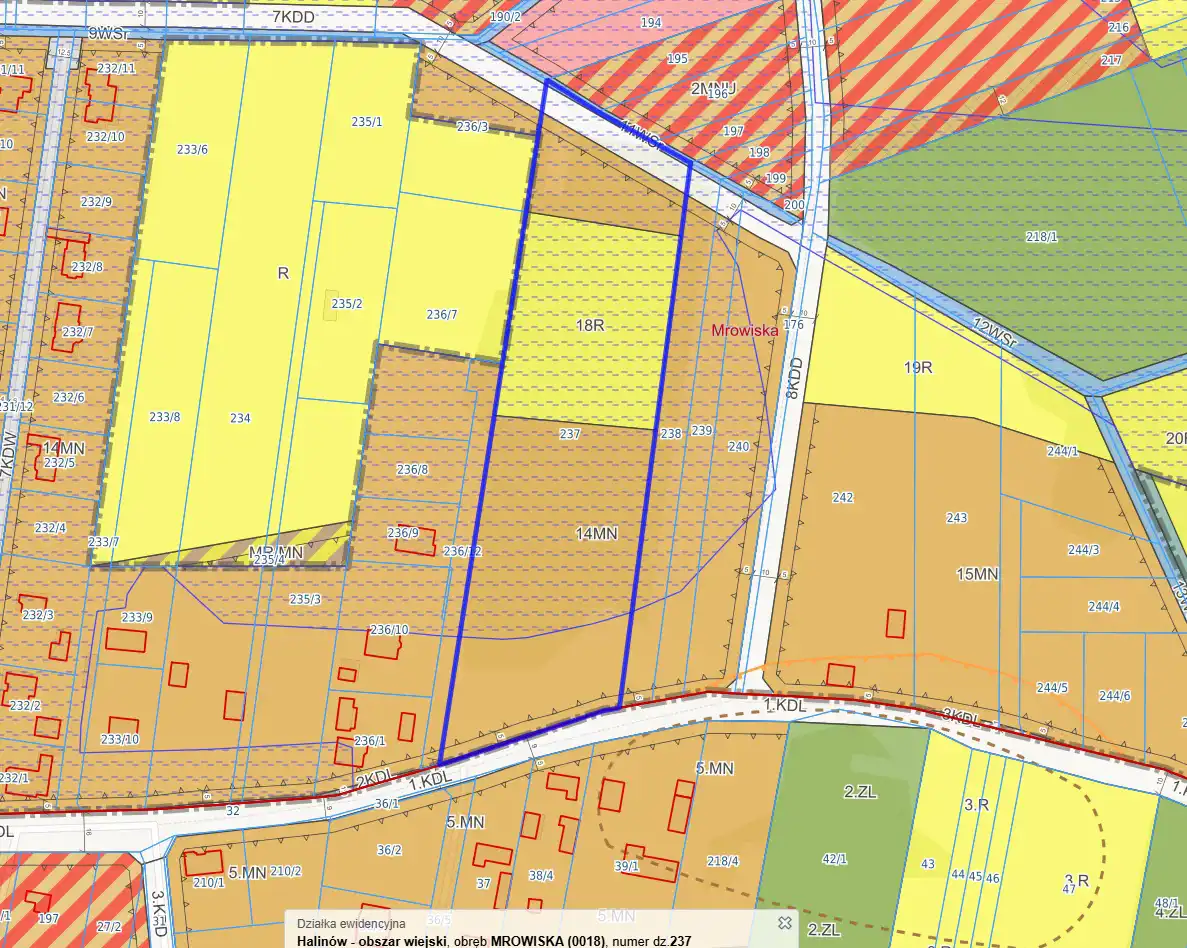The height and width of the screenshot is (948, 1187).
Task: Click parcel number 239 label
Action: tap(702, 430)
